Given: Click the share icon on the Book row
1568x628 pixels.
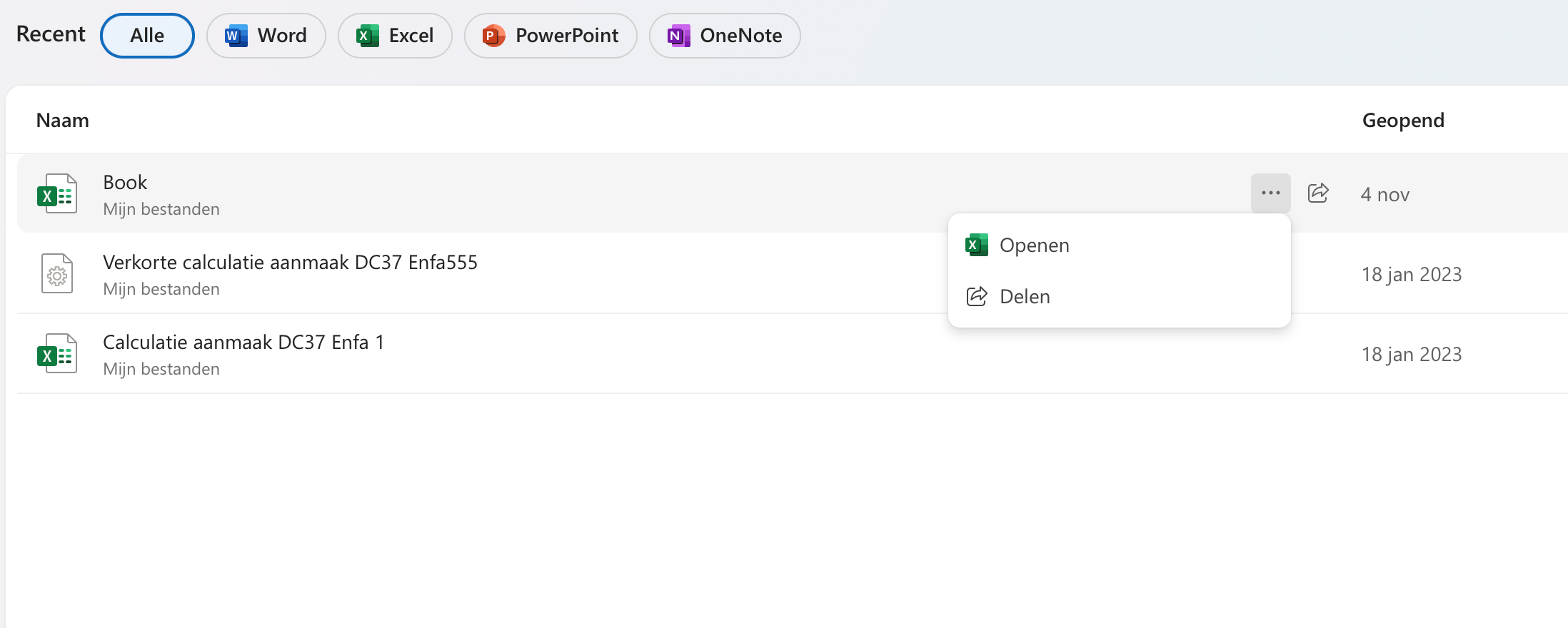Looking at the screenshot, I should [1318, 193].
